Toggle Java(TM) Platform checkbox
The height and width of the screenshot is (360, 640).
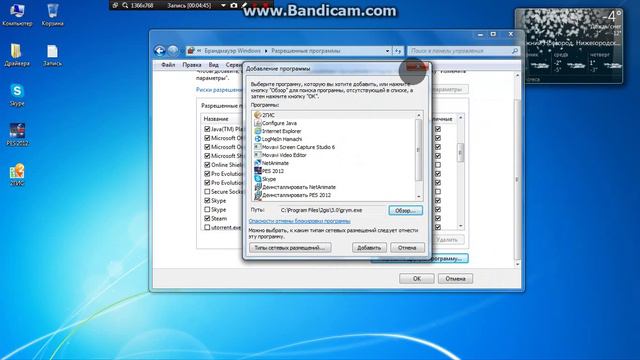pyautogui.click(x=207, y=129)
